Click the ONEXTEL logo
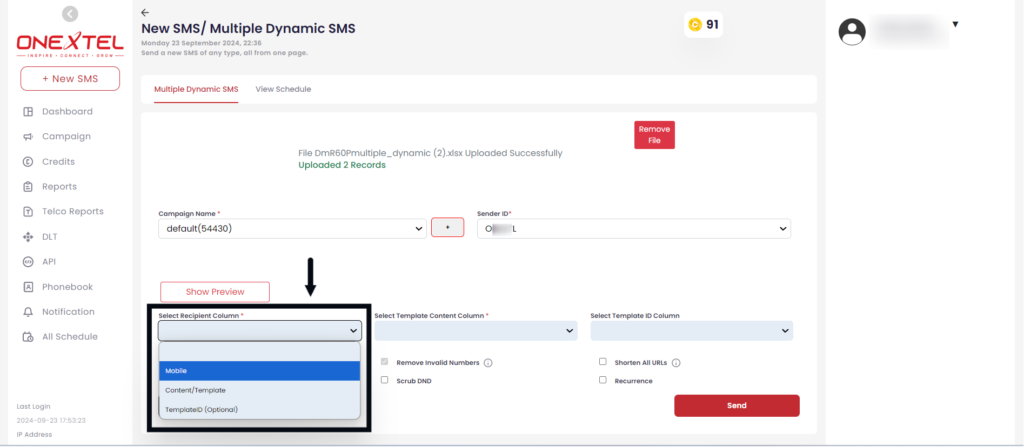The height and width of the screenshot is (447, 1024). point(70,44)
